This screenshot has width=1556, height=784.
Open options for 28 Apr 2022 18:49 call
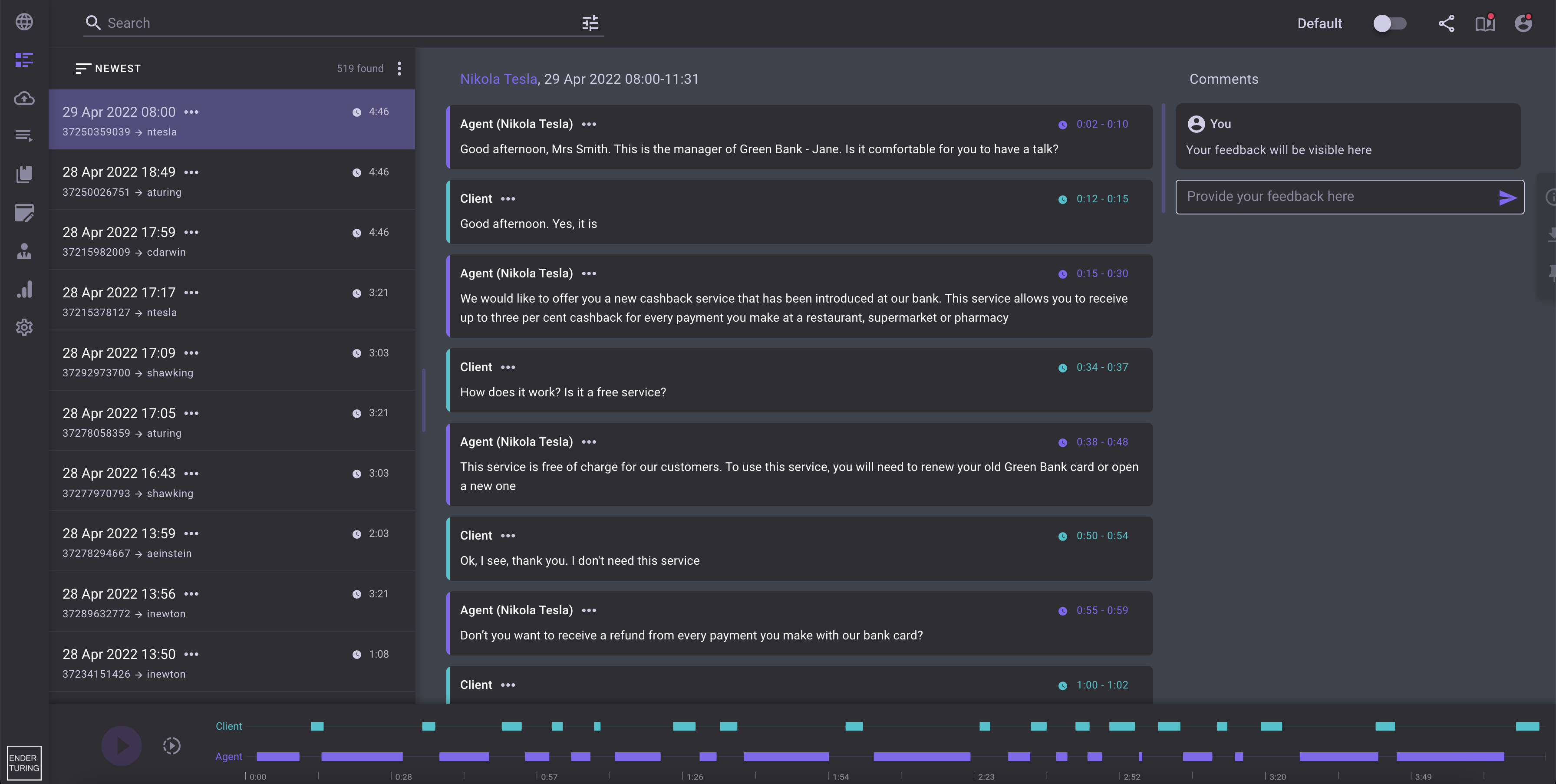click(191, 172)
